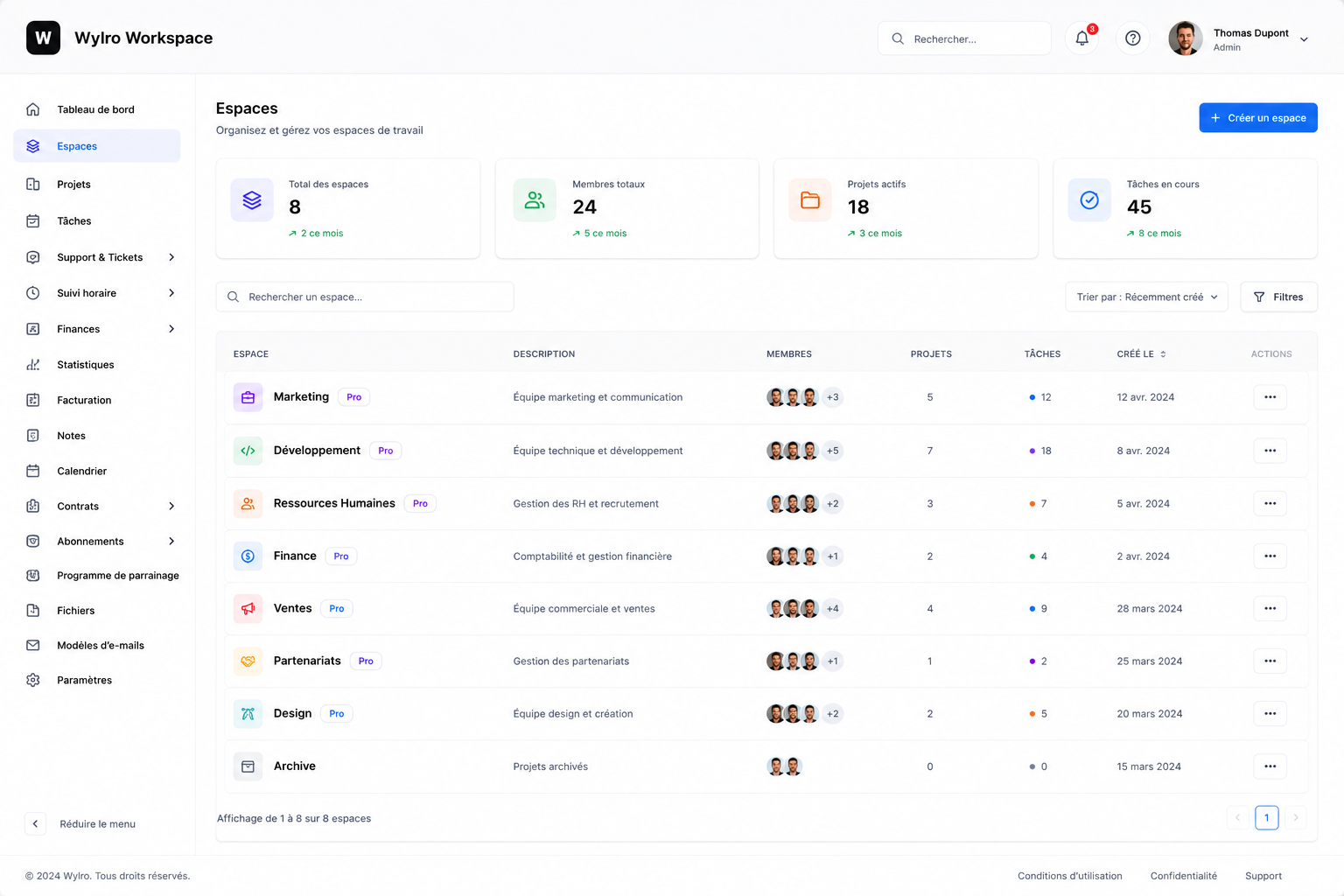Click the Membres totaux users icon
The height and width of the screenshot is (896, 1344).
pos(535,200)
